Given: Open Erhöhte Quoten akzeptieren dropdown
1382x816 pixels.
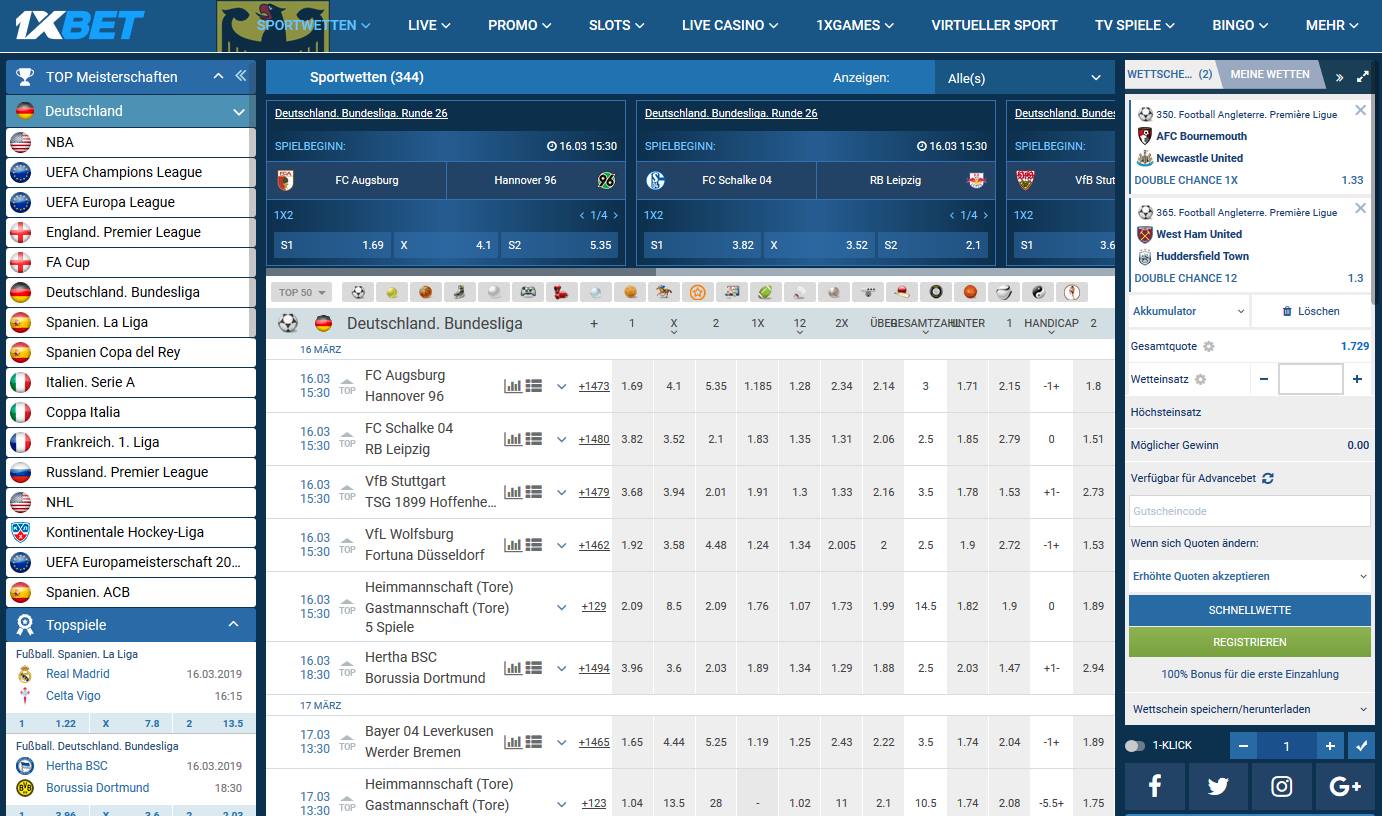Looking at the screenshot, I should coord(1249,576).
